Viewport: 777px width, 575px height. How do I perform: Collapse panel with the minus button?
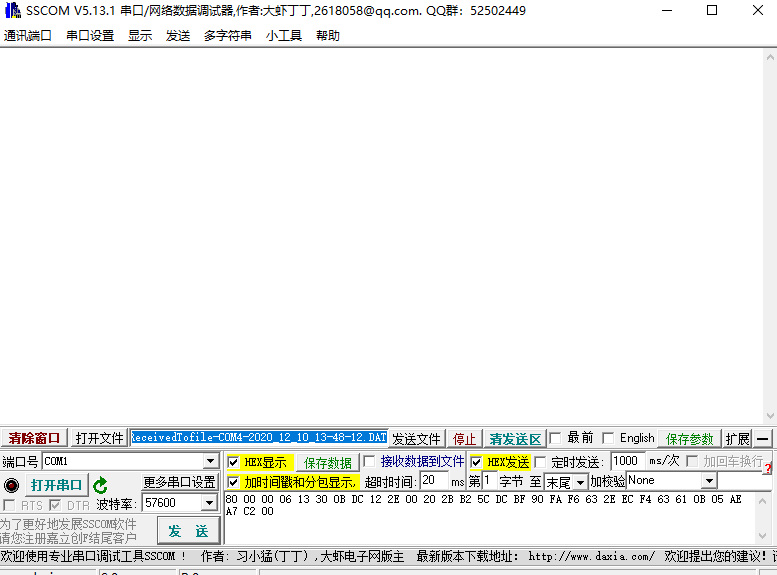(x=763, y=439)
